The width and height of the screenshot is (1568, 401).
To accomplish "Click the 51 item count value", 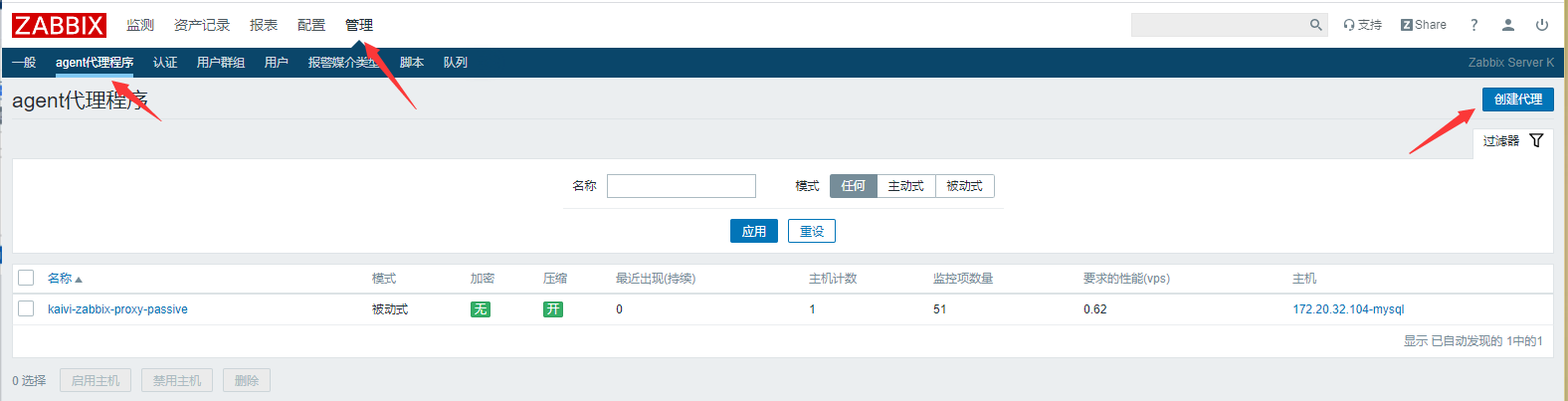I will [x=940, y=309].
